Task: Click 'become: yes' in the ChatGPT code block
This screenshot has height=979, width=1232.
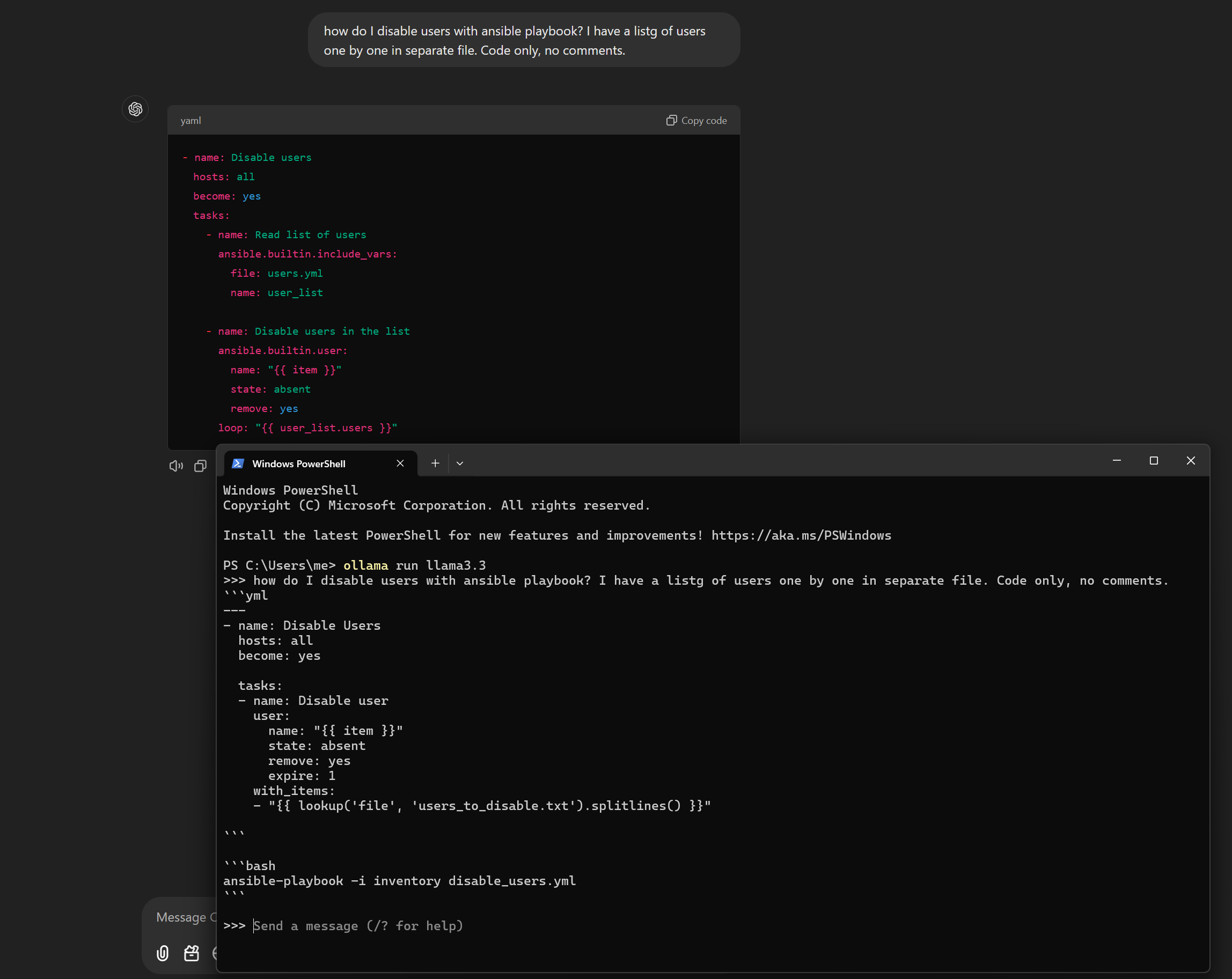Action: pyautogui.click(x=227, y=196)
